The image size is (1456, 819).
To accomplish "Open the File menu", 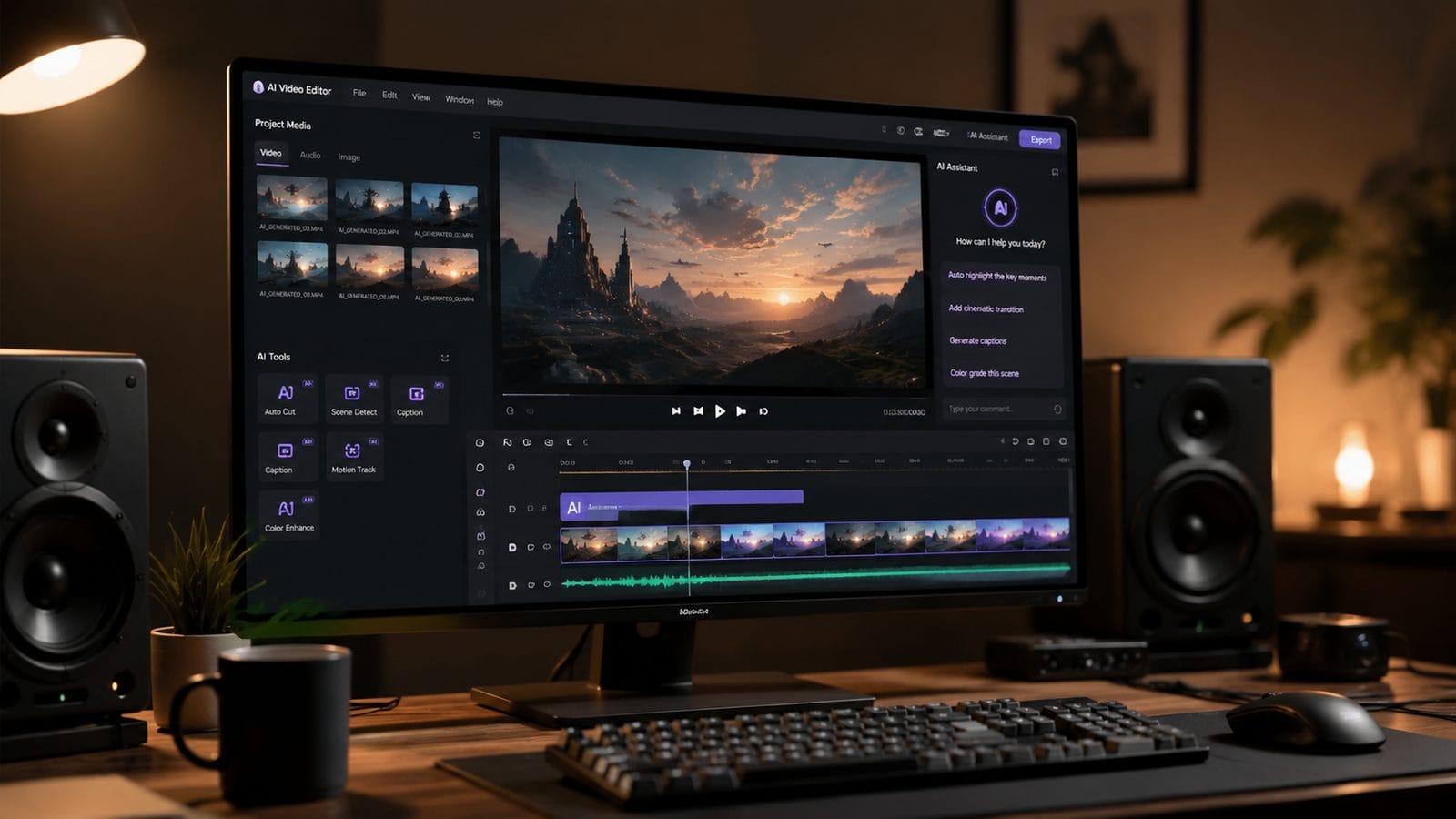I will pos(359,93).
